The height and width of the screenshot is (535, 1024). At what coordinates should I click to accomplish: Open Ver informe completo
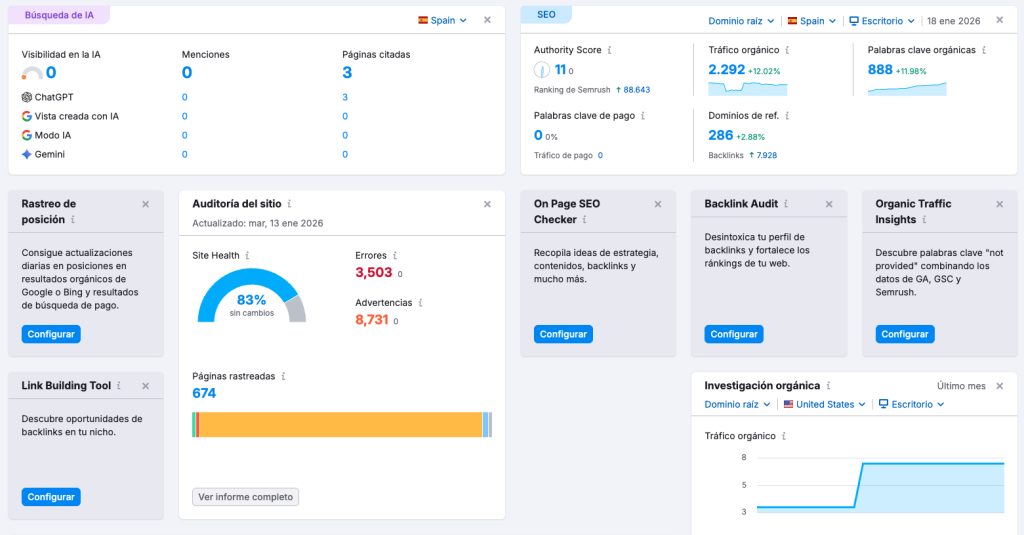pyautogui.click(x=246, y=497)
